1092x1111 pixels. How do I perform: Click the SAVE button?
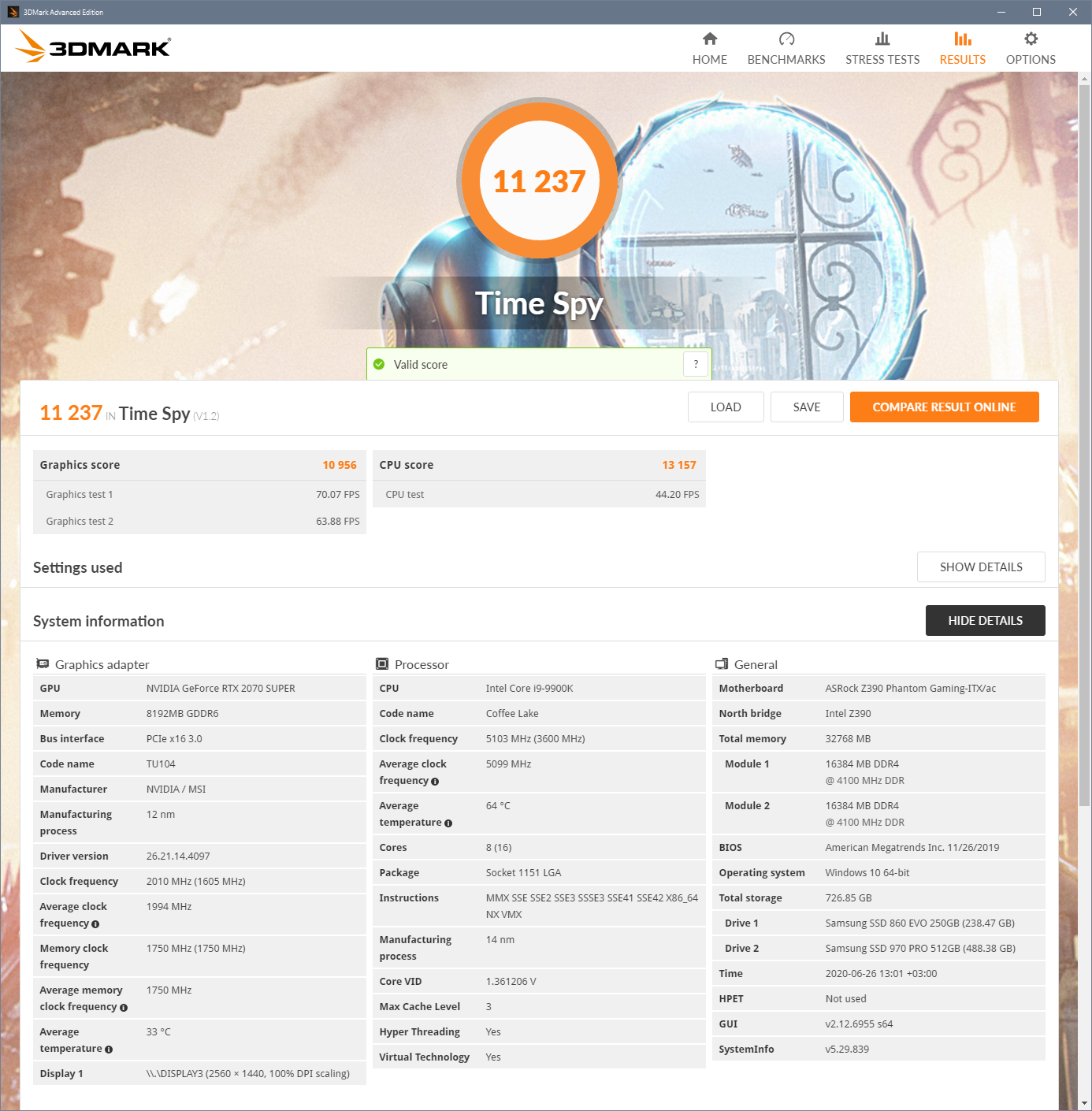click(x=807, y=407)
